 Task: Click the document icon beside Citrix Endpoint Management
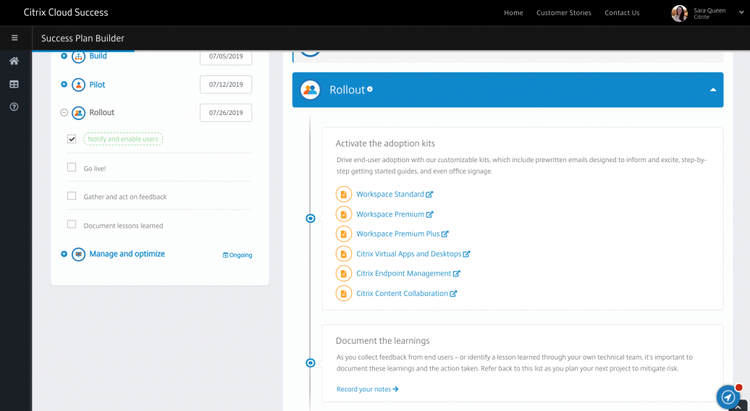coord(343,273)
